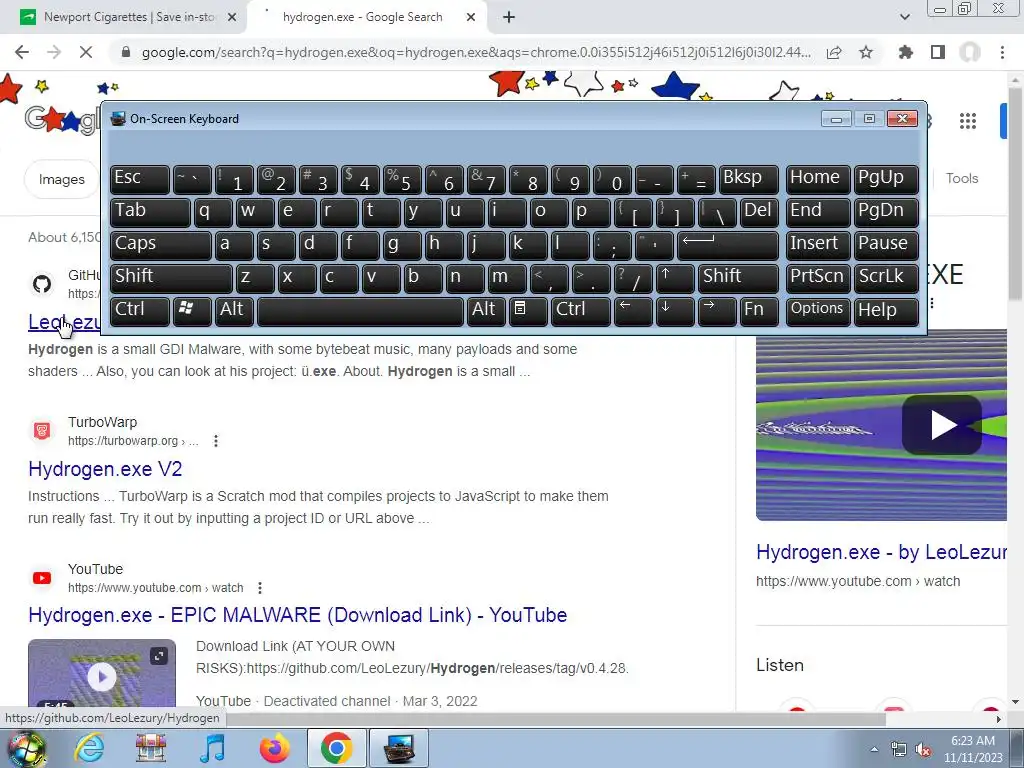Open the Chrome extensions puzzle icon

click(x=905, y=52)
